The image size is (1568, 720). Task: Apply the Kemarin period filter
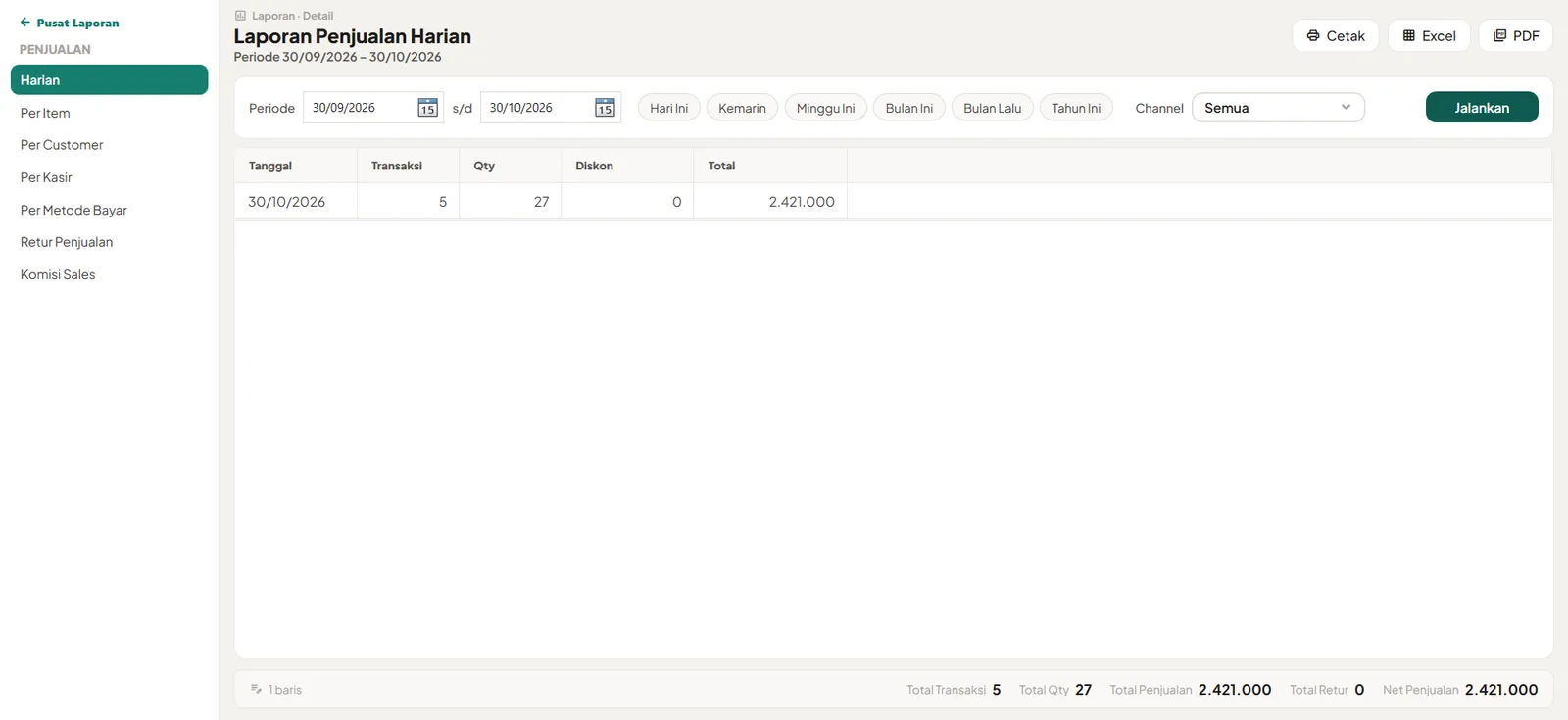tap(742, 108)
